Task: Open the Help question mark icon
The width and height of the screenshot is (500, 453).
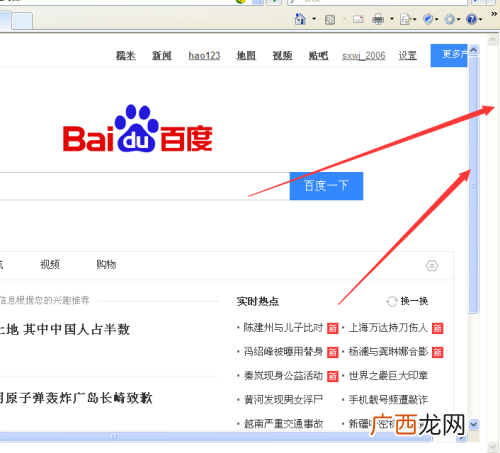Action: pyautogui.click(x=472, y=19)
